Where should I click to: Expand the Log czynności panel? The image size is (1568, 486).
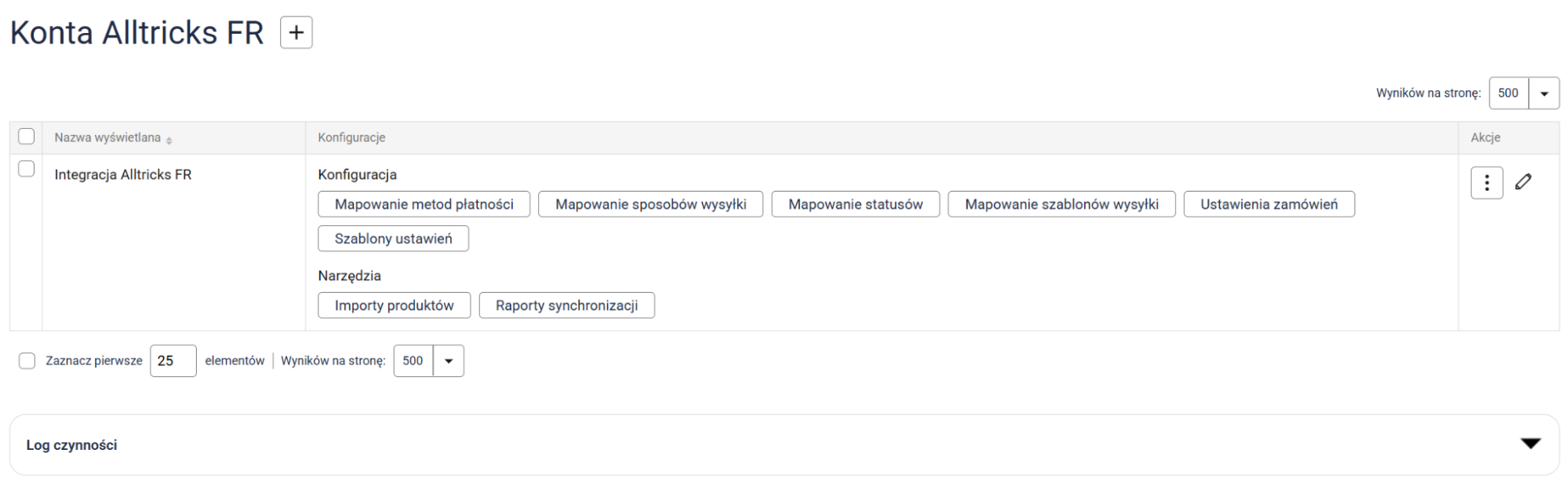pos(1530,444)
